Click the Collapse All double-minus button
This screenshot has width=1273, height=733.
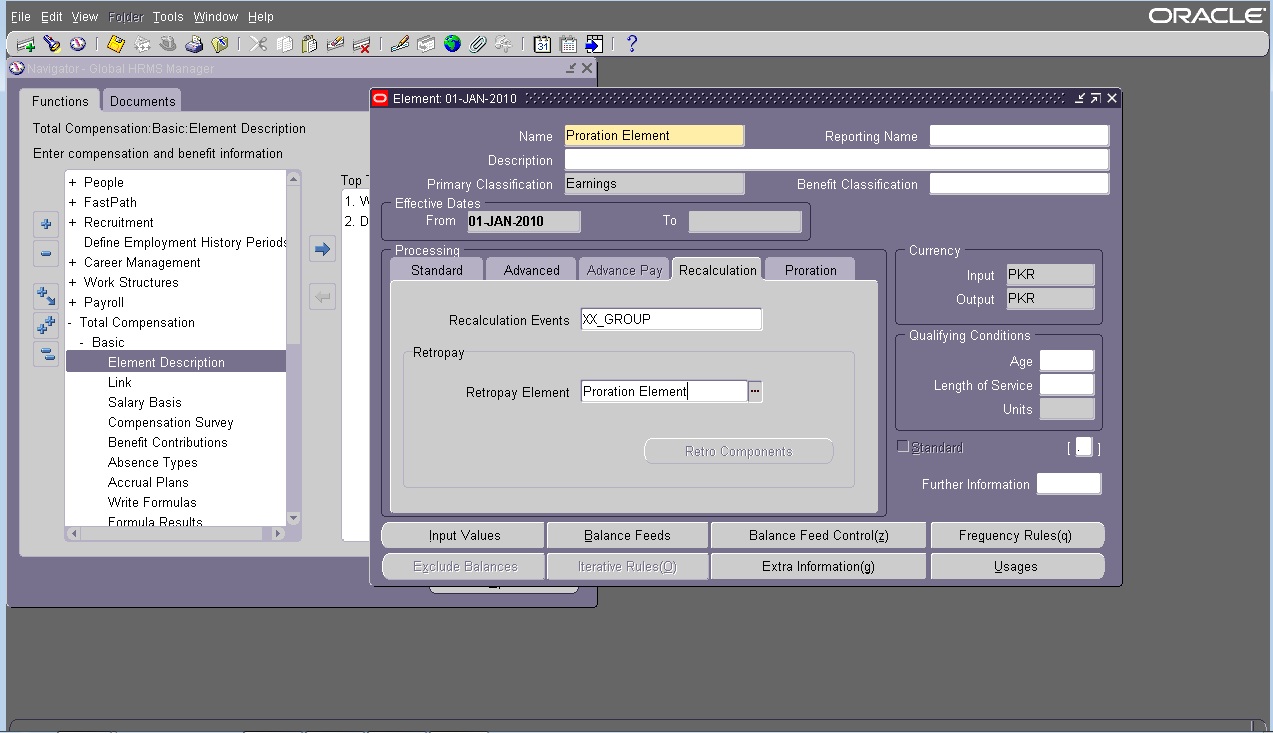46,353
